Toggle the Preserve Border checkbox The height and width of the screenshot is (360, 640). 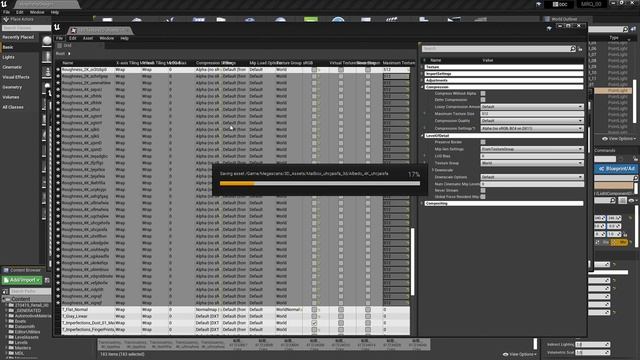pyautogui.click(x=483, y=142)
